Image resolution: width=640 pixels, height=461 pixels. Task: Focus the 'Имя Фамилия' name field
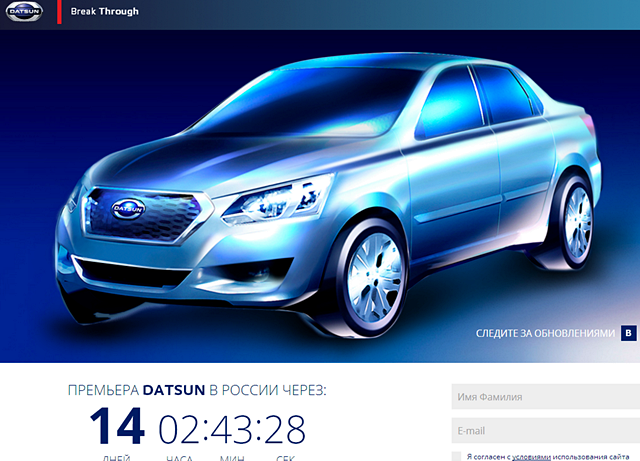coord(545,397)
